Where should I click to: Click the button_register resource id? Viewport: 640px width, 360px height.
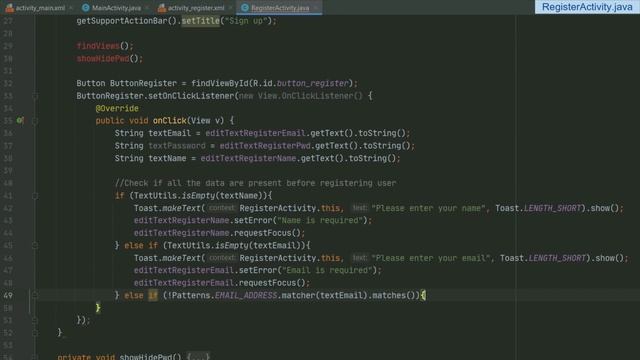tap(313, 83)
